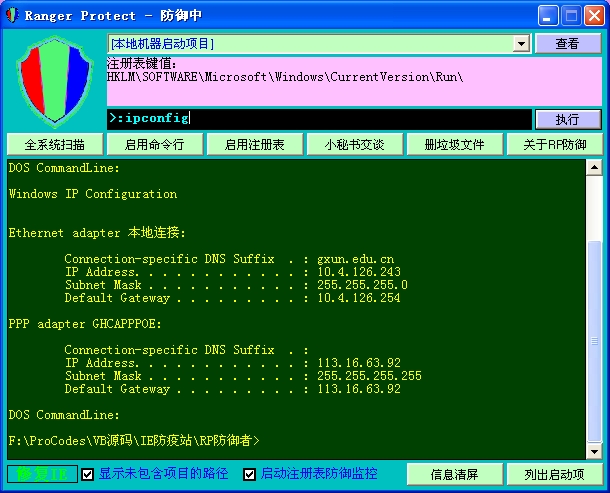This screenshot has height=493, width=610.
Task: Start 全系统扫描 full system scan
Action: click(x=55, y=145)
